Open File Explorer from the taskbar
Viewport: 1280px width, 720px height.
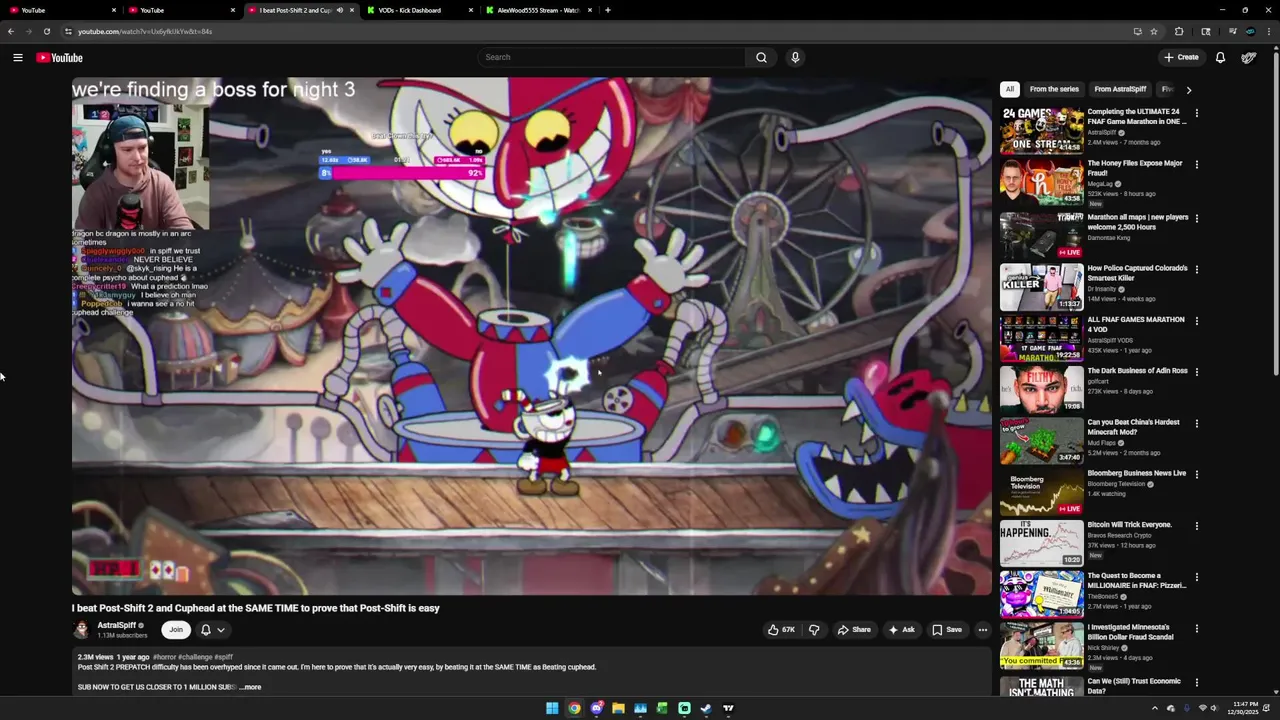click(x=618, y=708)
